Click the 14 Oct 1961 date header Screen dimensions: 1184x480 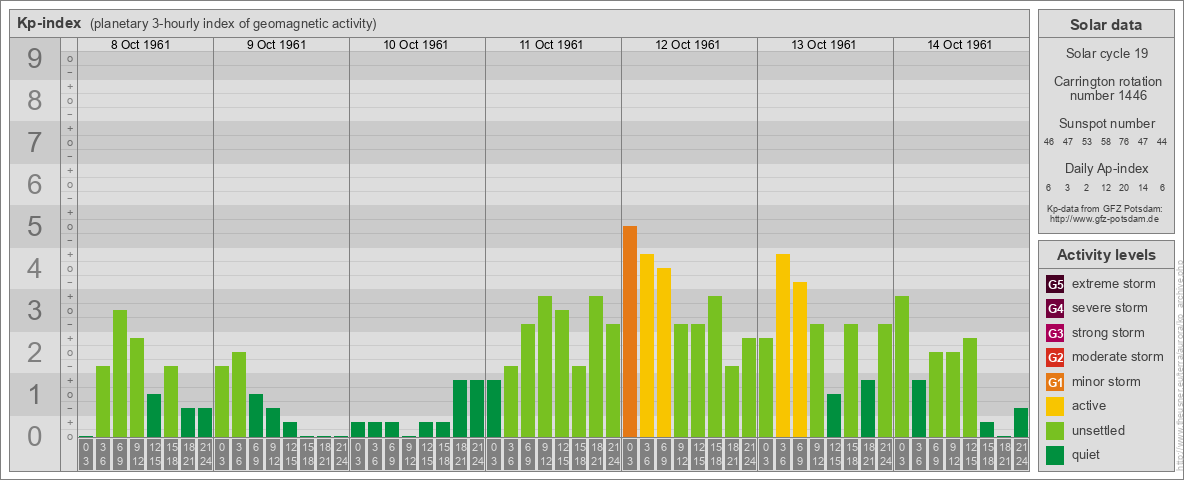pyautogui.click(x=961, y=45)
